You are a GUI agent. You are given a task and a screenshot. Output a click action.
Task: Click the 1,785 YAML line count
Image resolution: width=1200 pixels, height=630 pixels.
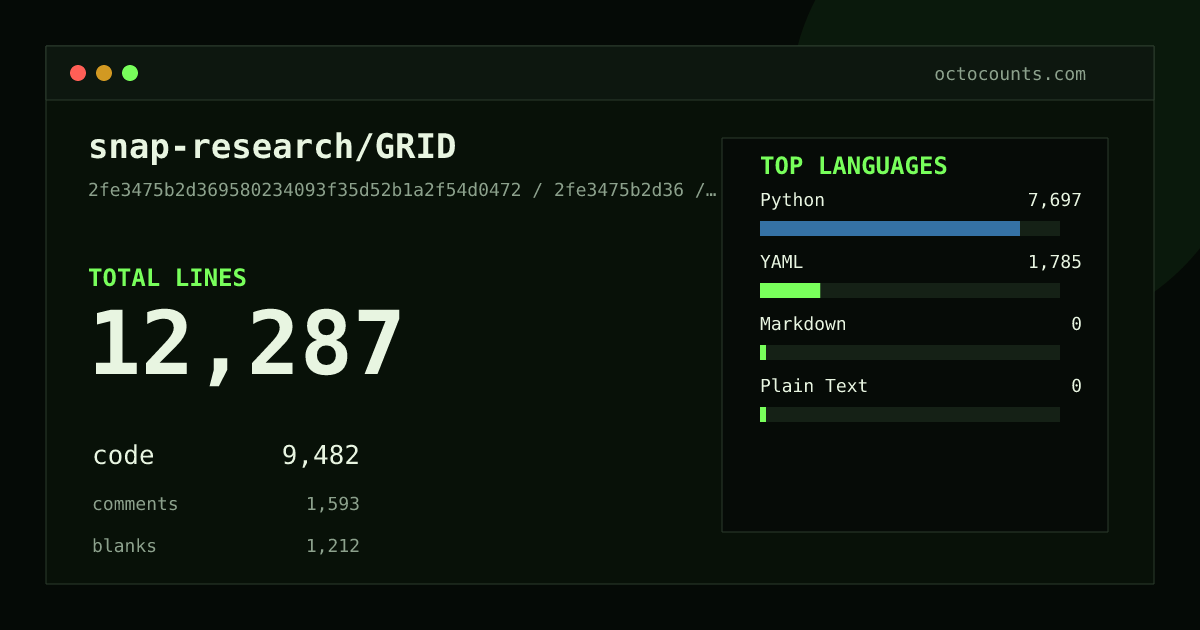[x=1055, y=262]
